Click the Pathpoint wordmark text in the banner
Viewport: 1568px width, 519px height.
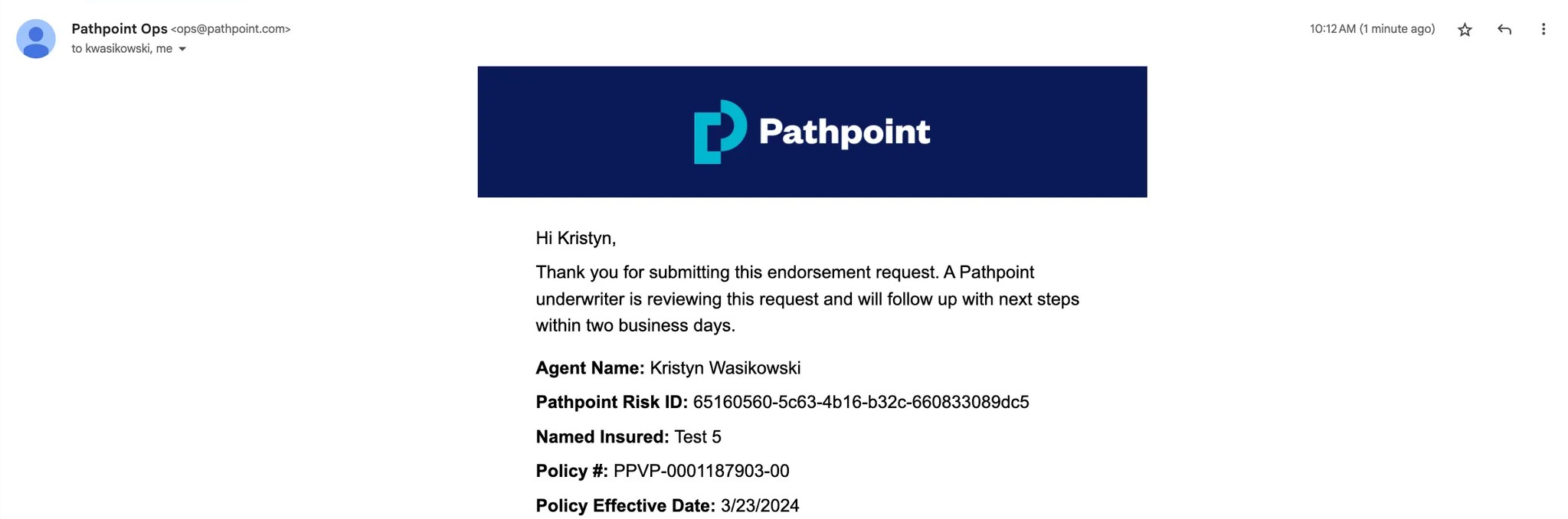pos(844,132)
